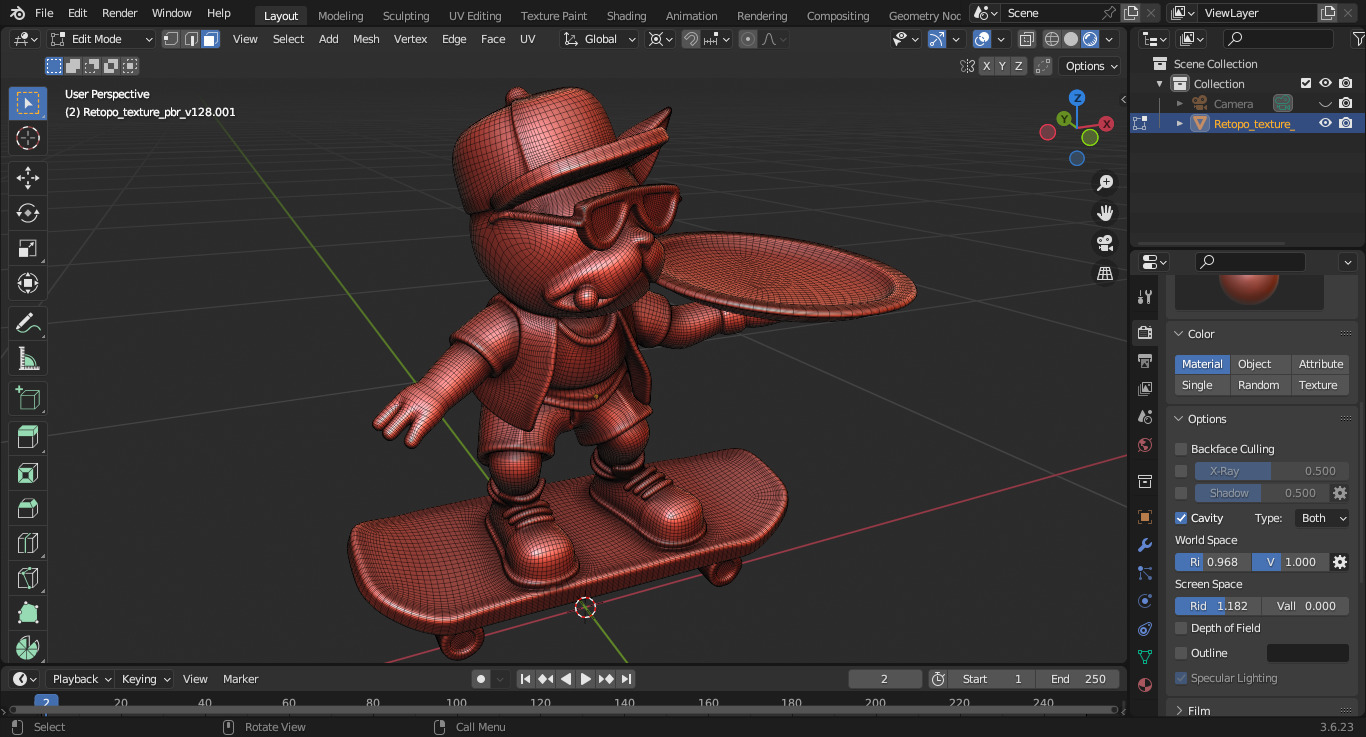Expand the Retopo_texture_ object tree row

1180,123
